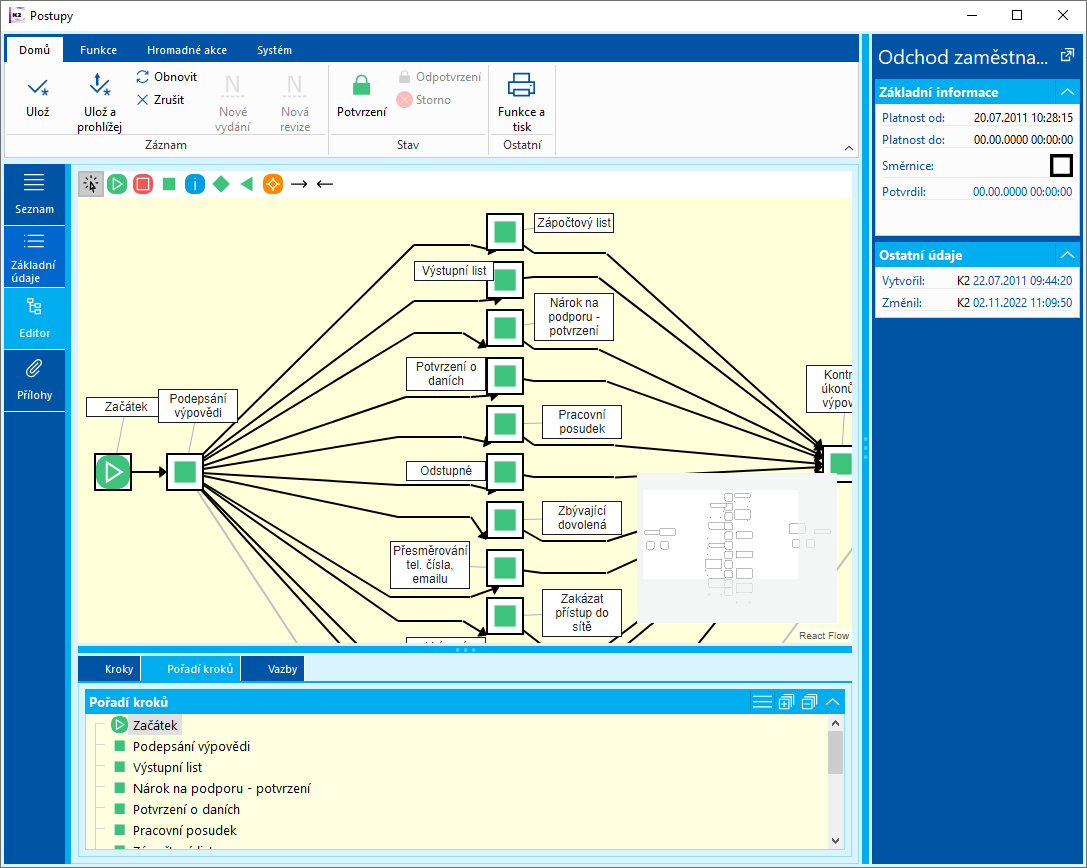Select the Výstupní list tree item
The height and width of the screenshot is (868, 1087).
tap(167, 767)
